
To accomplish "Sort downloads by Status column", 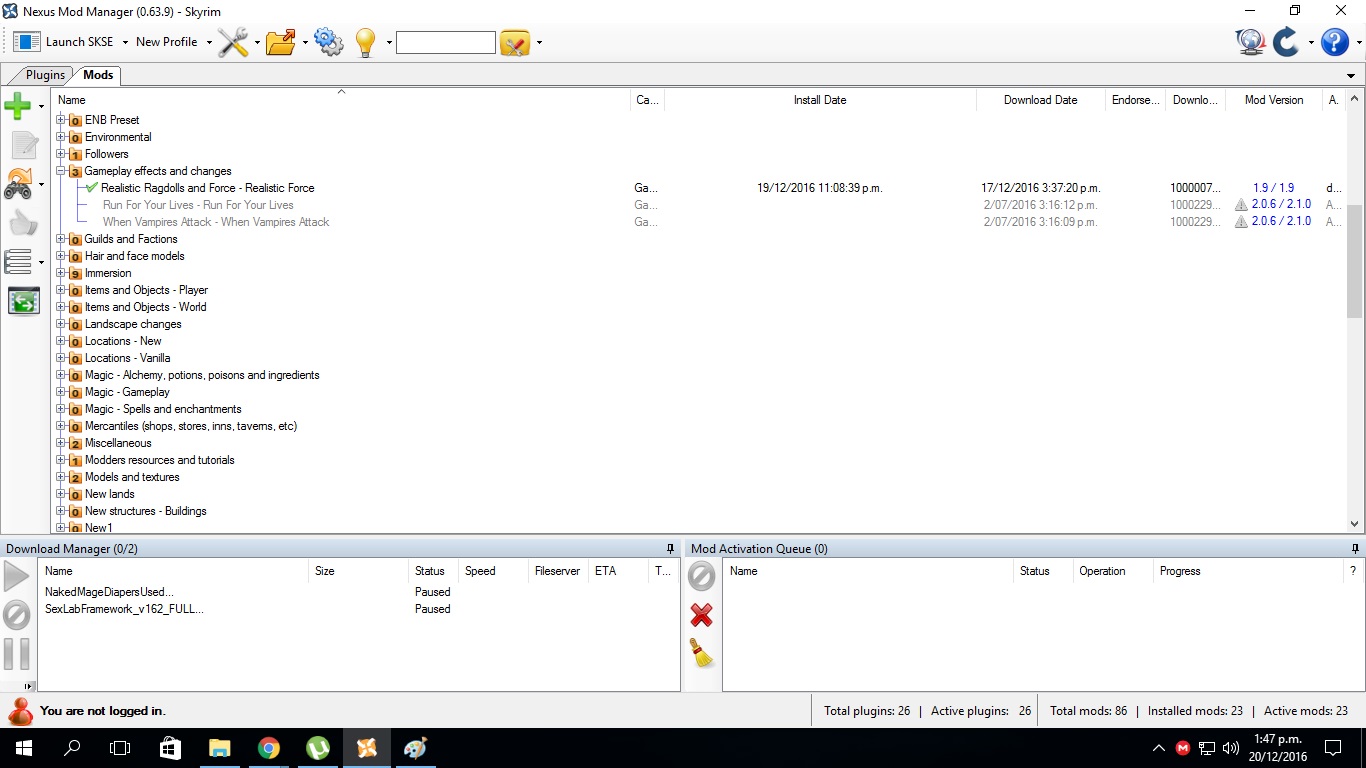I will pyautogui.click(x=434, y=571).
